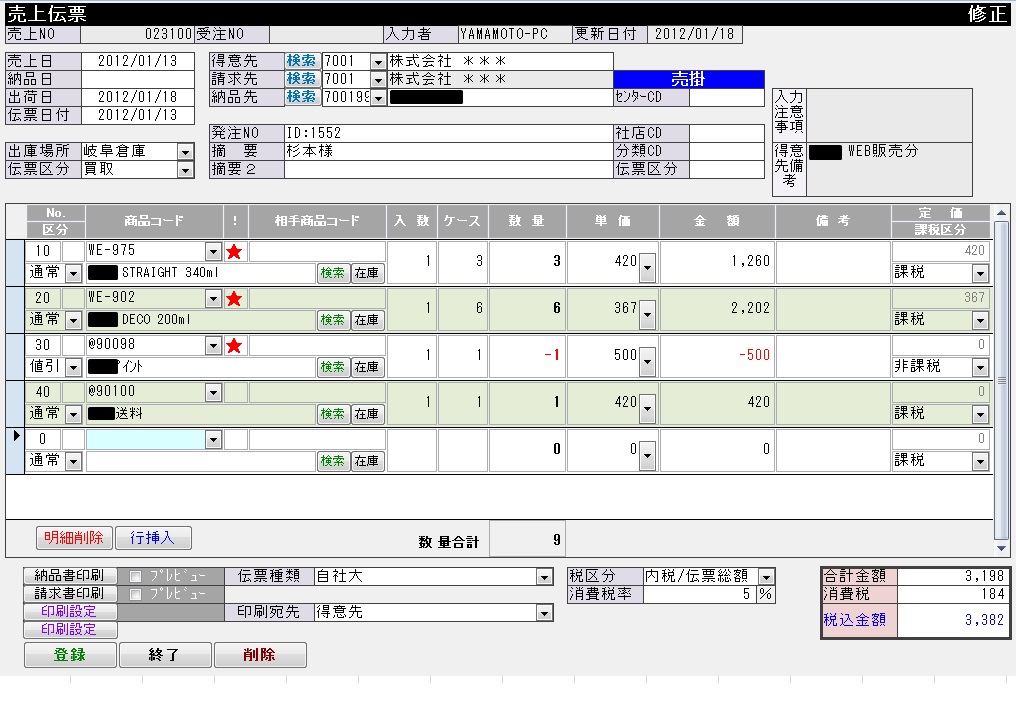Click the 検索 button for 得意先

tap(302, 61)
